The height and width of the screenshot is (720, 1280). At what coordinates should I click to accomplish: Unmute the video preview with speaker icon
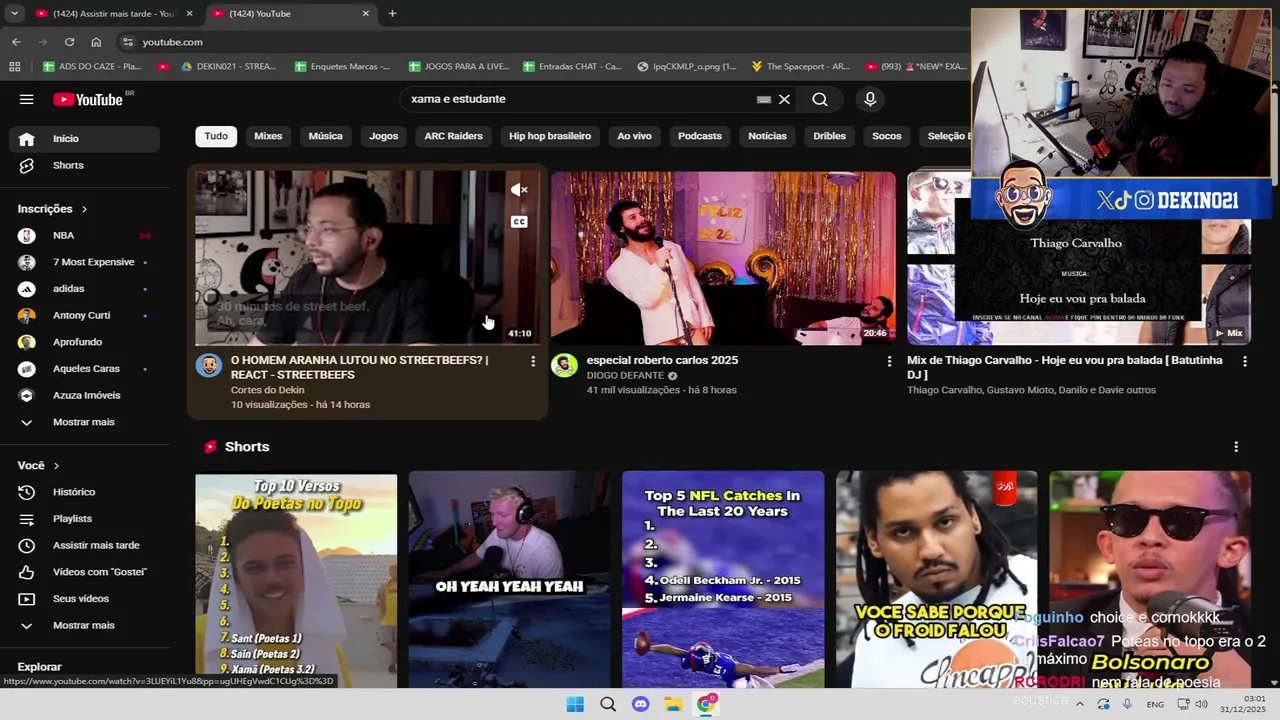[x=519, y=189]
